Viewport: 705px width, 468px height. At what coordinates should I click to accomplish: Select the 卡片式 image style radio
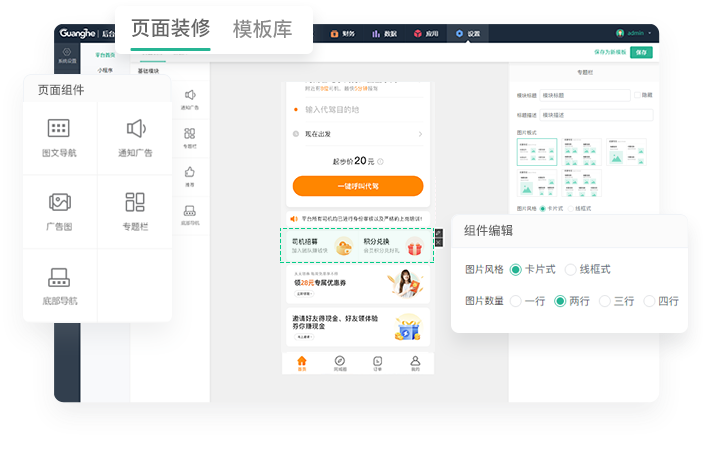pyautogui.click(x=516, y=269)
